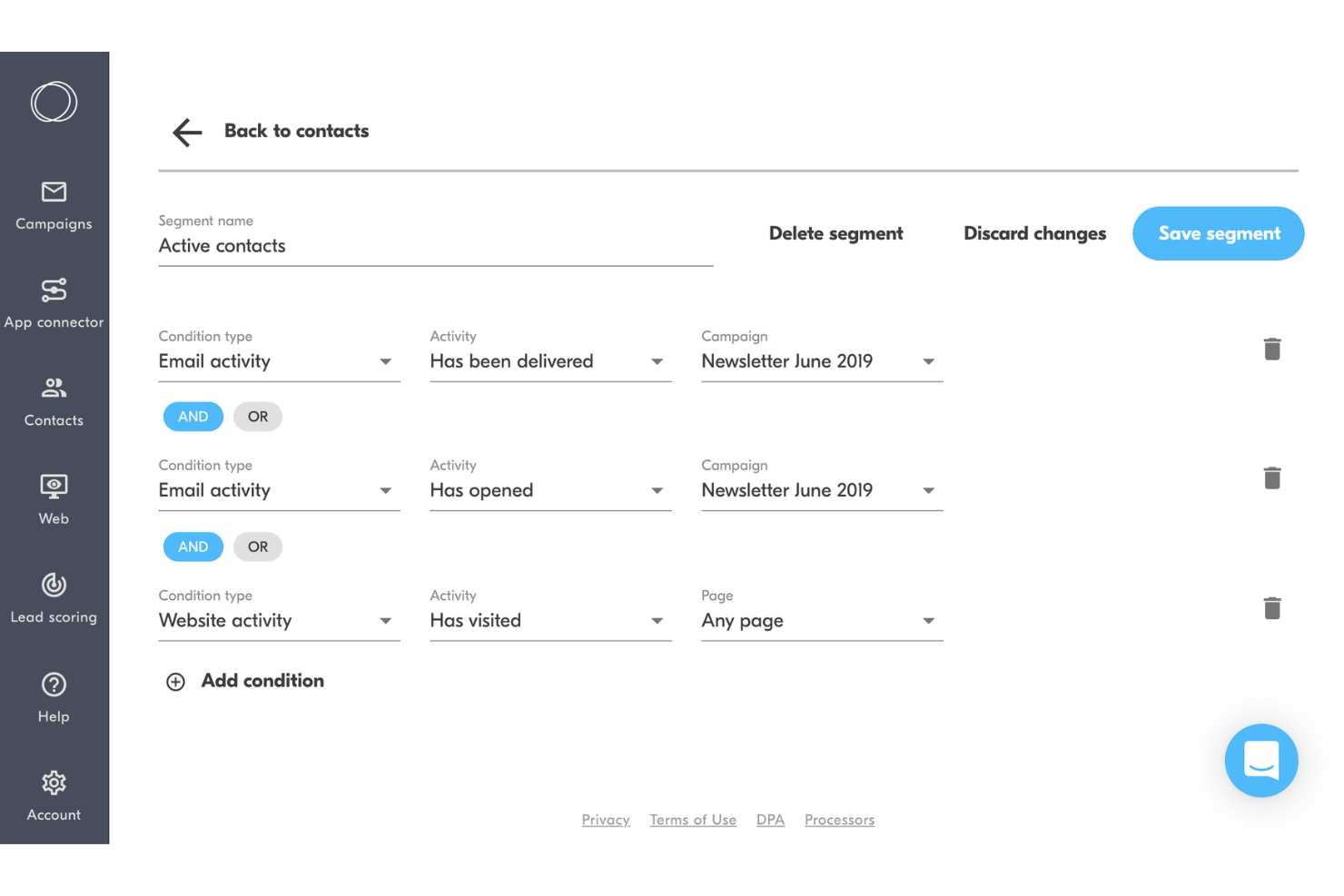Open the Contacts section
The height and width of the screenshot is (896, 1344).
click(54, 403)
